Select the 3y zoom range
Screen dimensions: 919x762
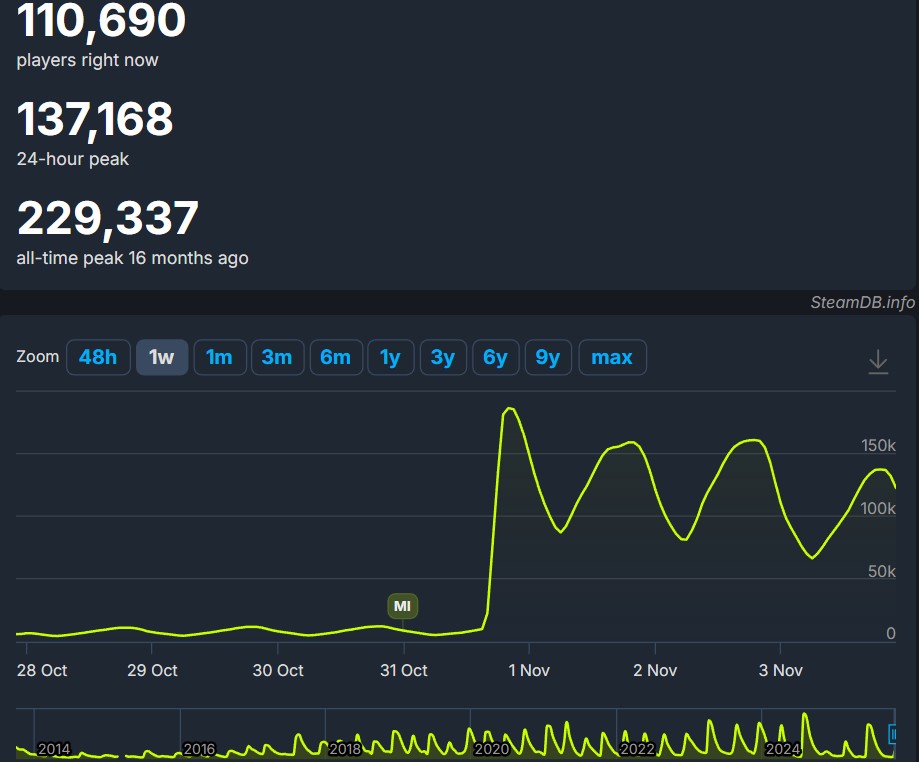[x=443, y=357]
